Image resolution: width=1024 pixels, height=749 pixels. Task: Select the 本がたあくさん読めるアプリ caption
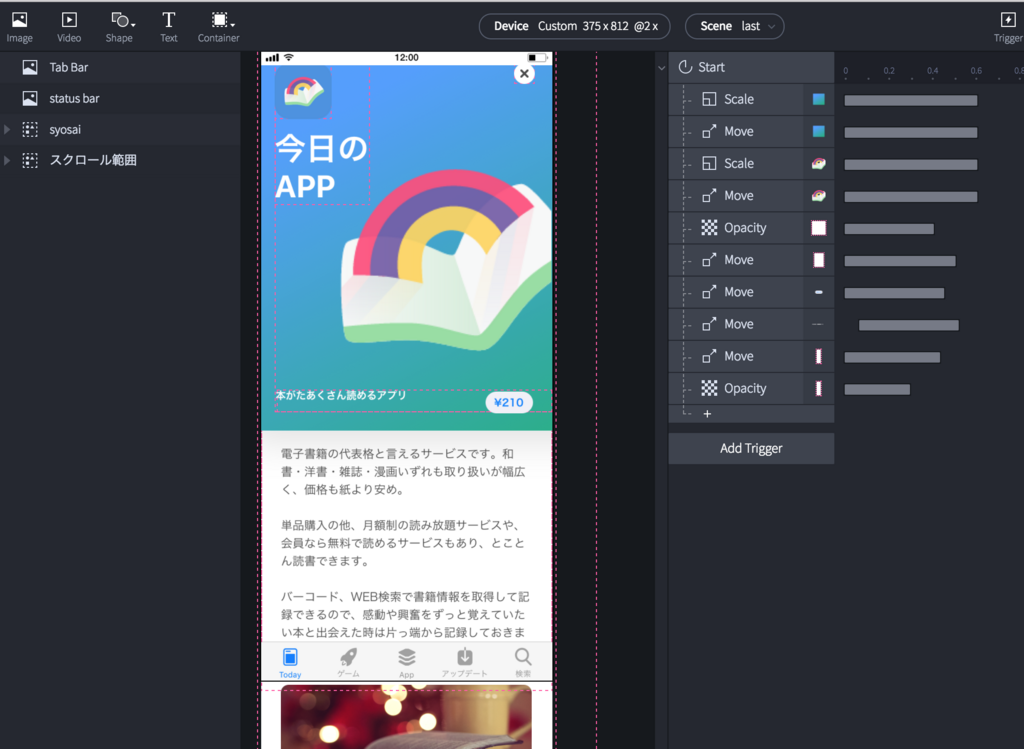coord(341,395)
